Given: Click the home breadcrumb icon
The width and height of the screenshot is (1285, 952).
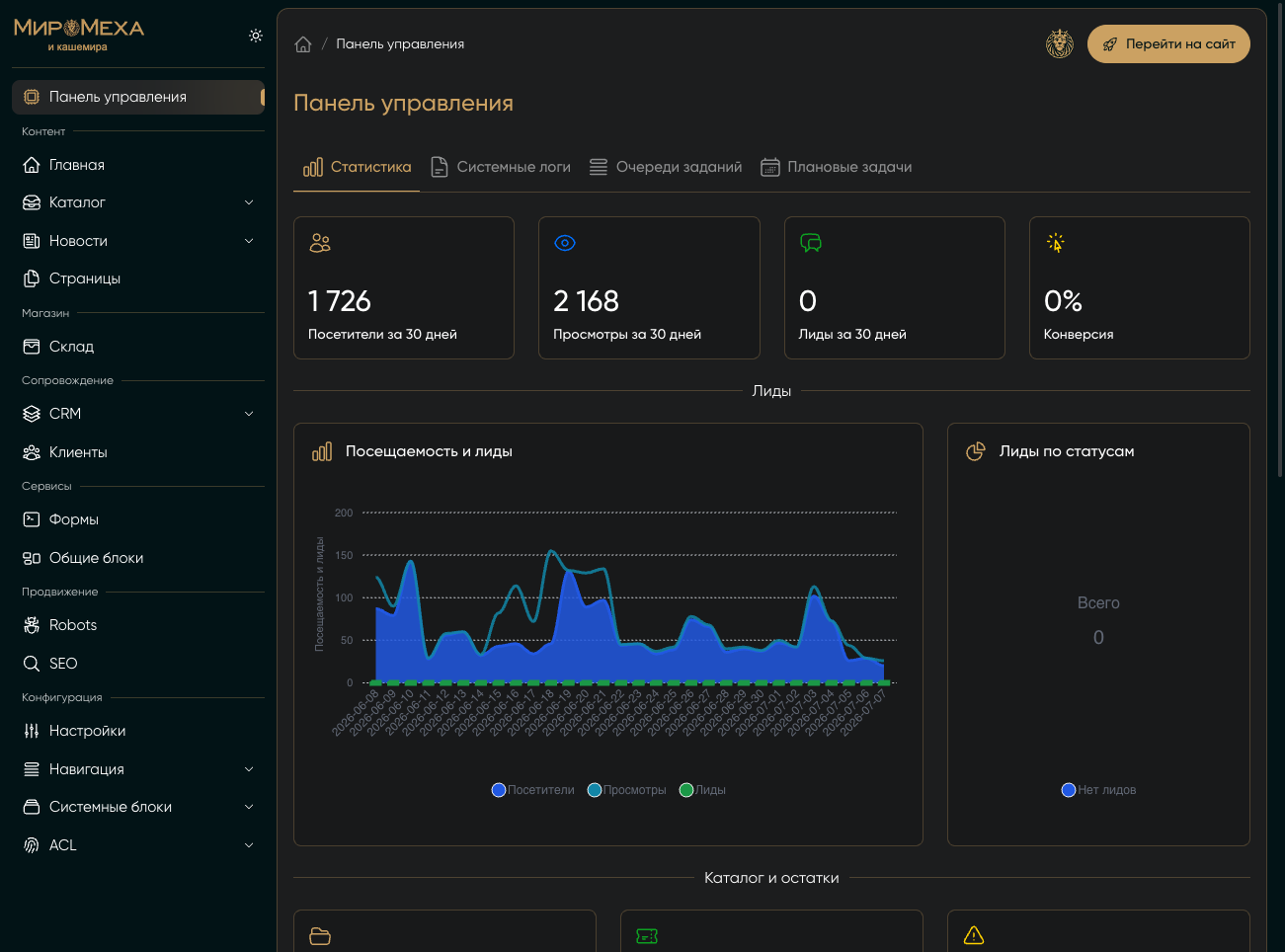Looking at the screenshot, I should point(303,44).
